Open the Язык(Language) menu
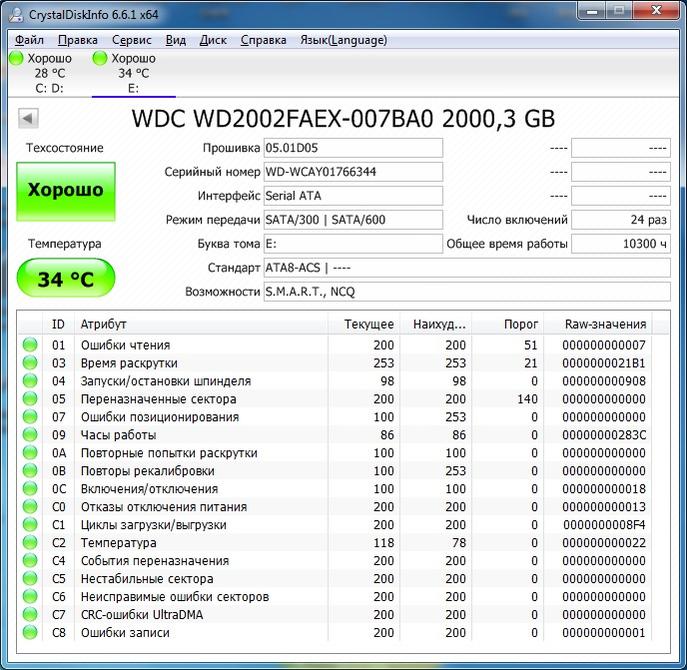This screenshot has height=670, width=687. pos(344,40)
